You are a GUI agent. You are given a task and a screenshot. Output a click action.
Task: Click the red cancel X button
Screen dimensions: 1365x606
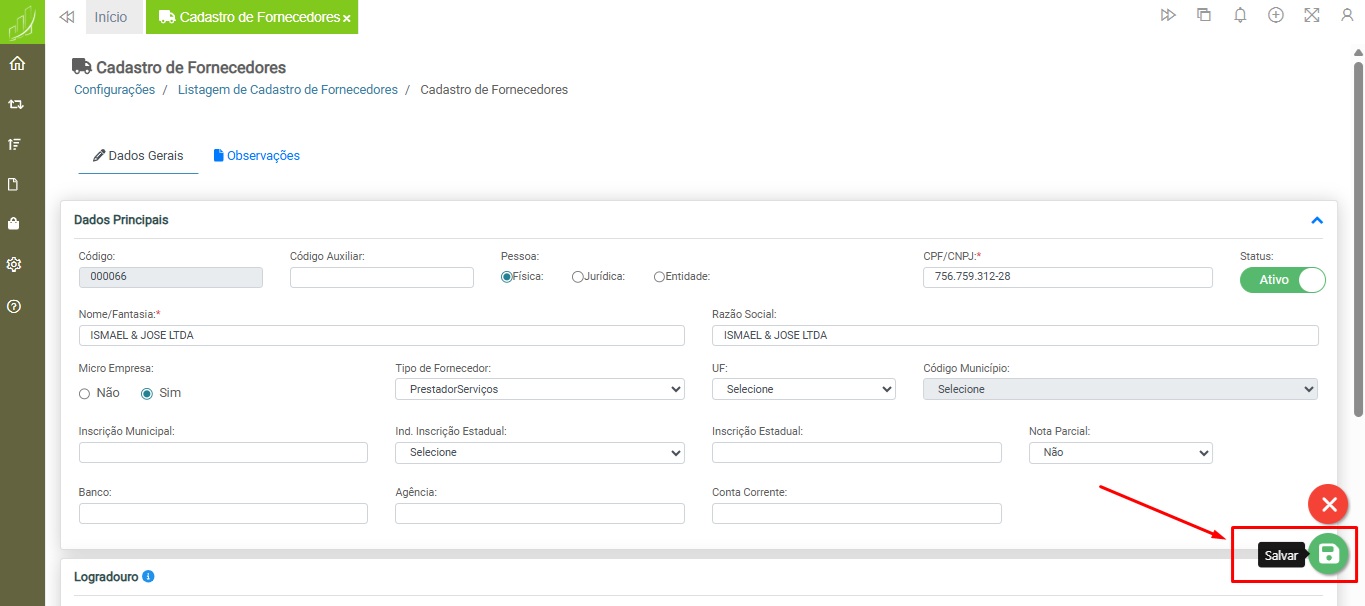1329,505
